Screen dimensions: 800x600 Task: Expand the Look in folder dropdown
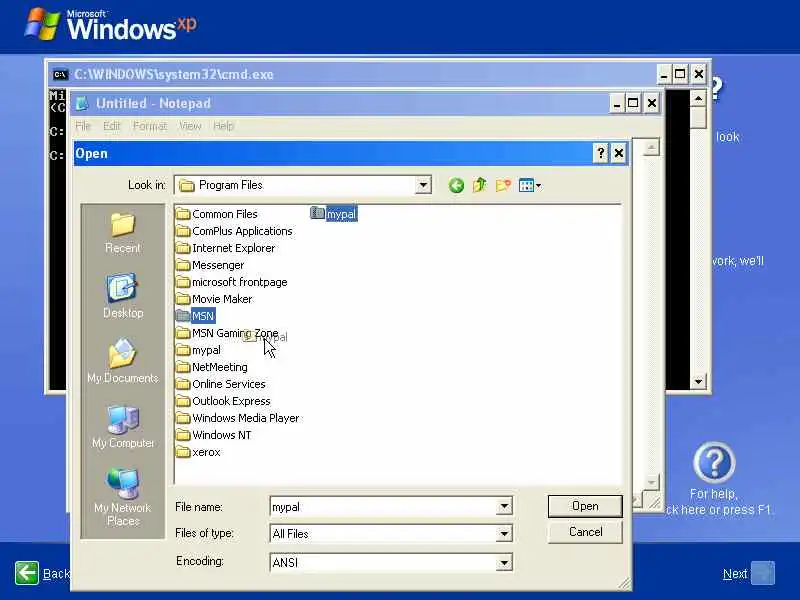tap(423, 185)
